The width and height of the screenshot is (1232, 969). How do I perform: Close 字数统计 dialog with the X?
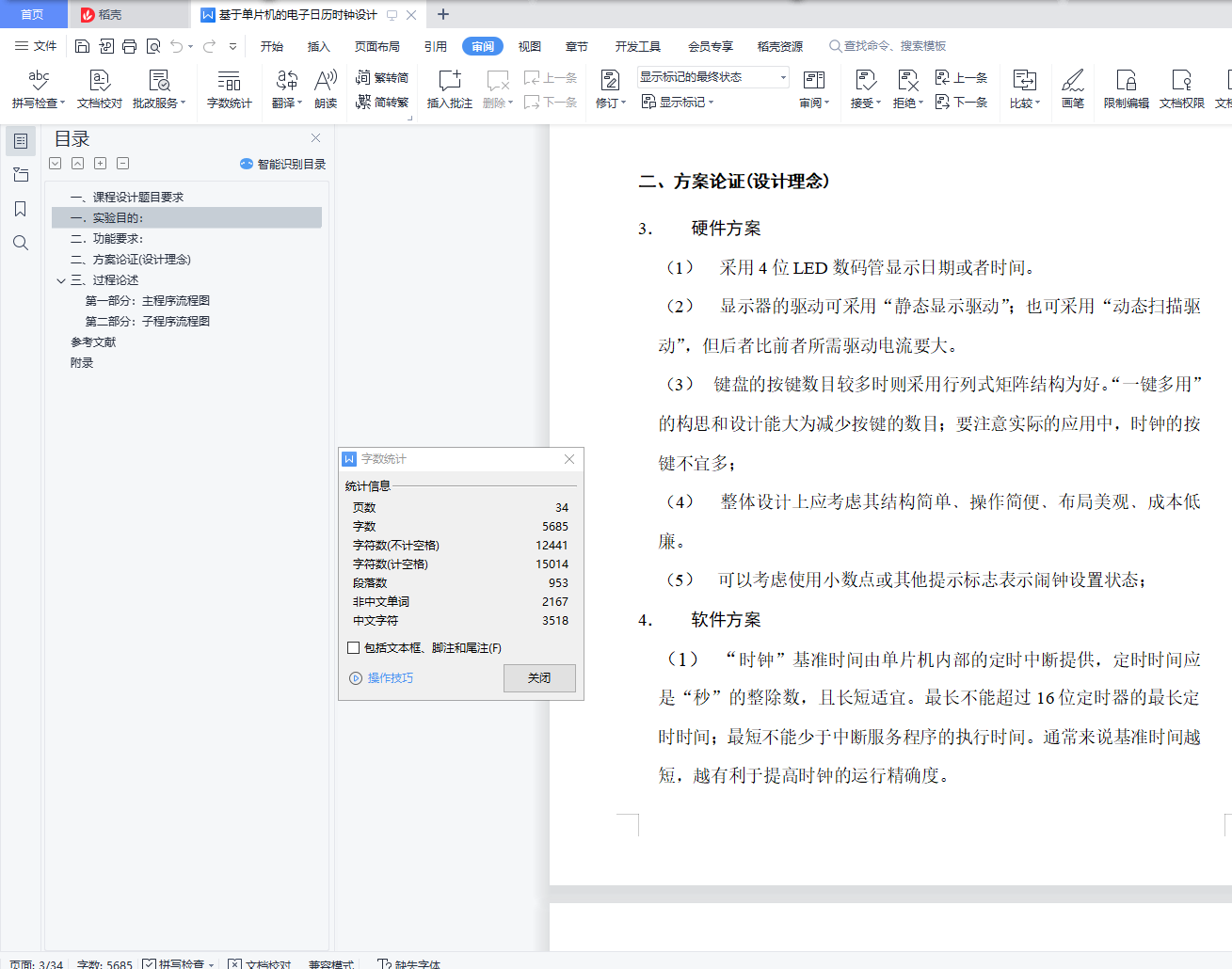569,459
